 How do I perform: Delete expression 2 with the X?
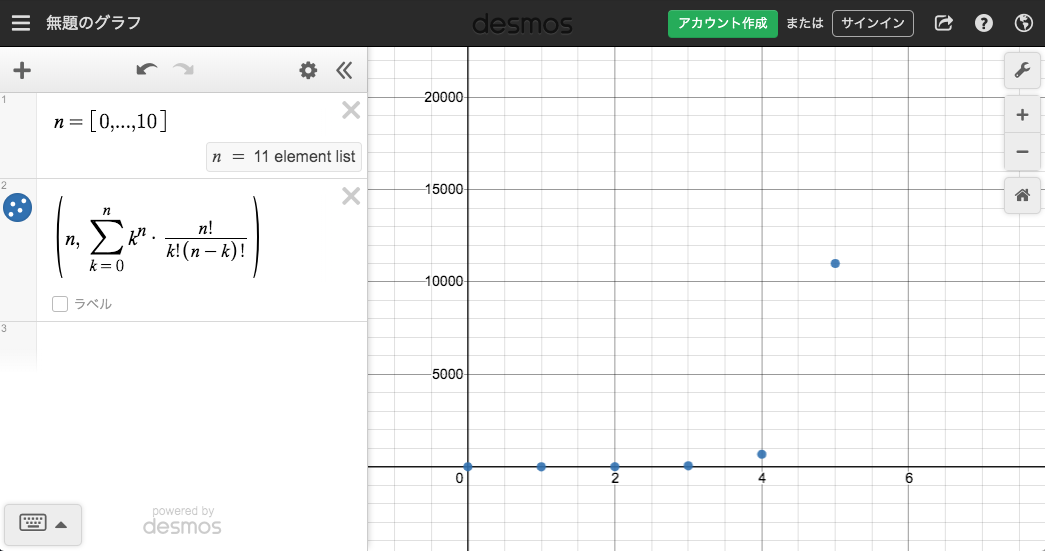tap(351, 196)
